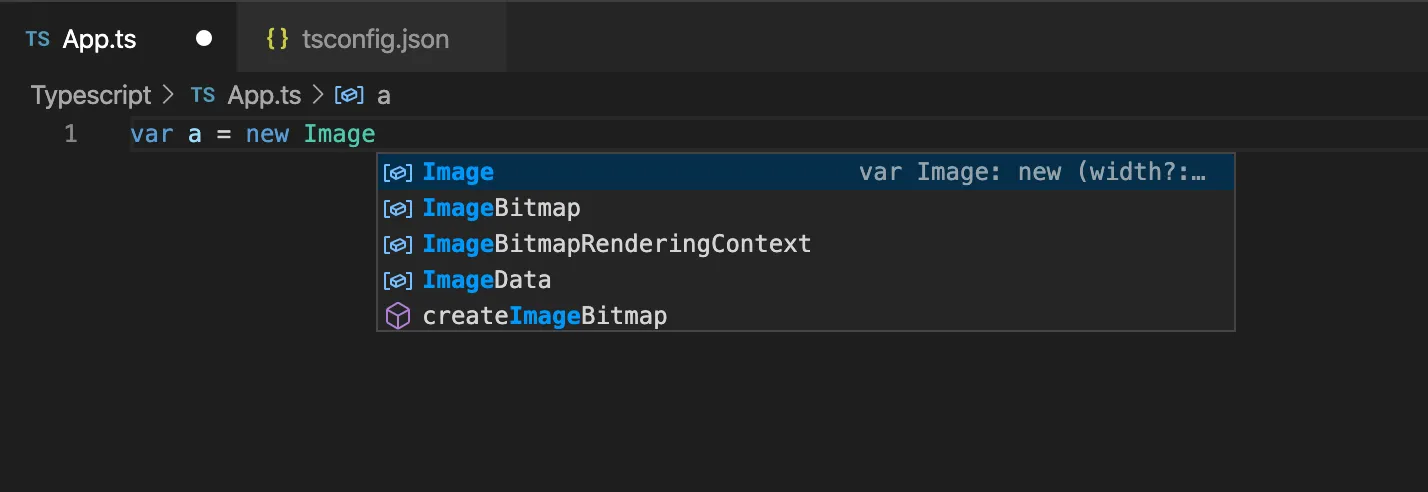
Task: Click the unsaved changes dot on the App.ts tab
Action: click(204, 39)
